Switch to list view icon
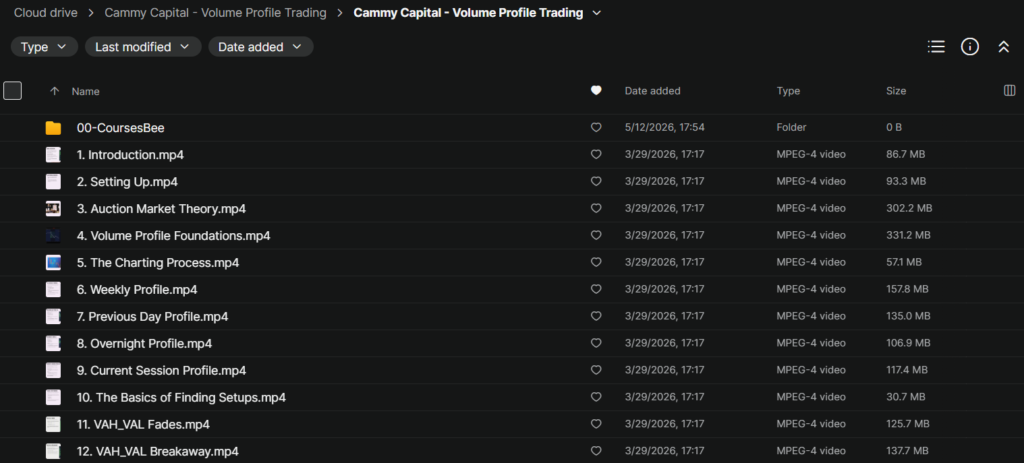 coord(936,47)
